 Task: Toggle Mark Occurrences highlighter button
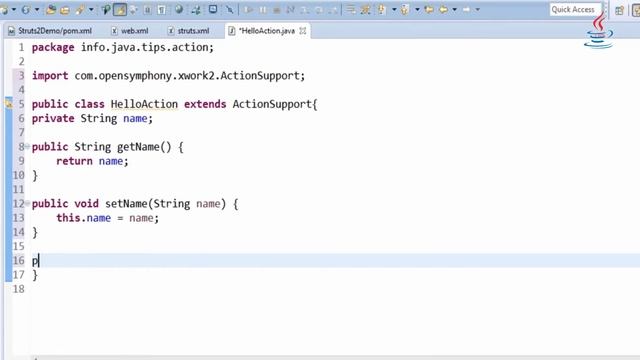pos(120,9)
